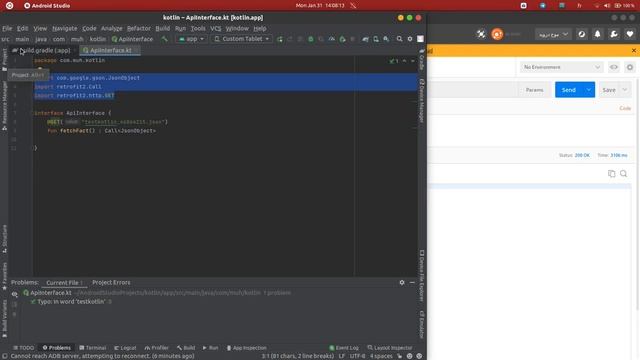Open Postman Manage Environments gear icon
This screenshot has width=640, height=360.
(630, 67)
